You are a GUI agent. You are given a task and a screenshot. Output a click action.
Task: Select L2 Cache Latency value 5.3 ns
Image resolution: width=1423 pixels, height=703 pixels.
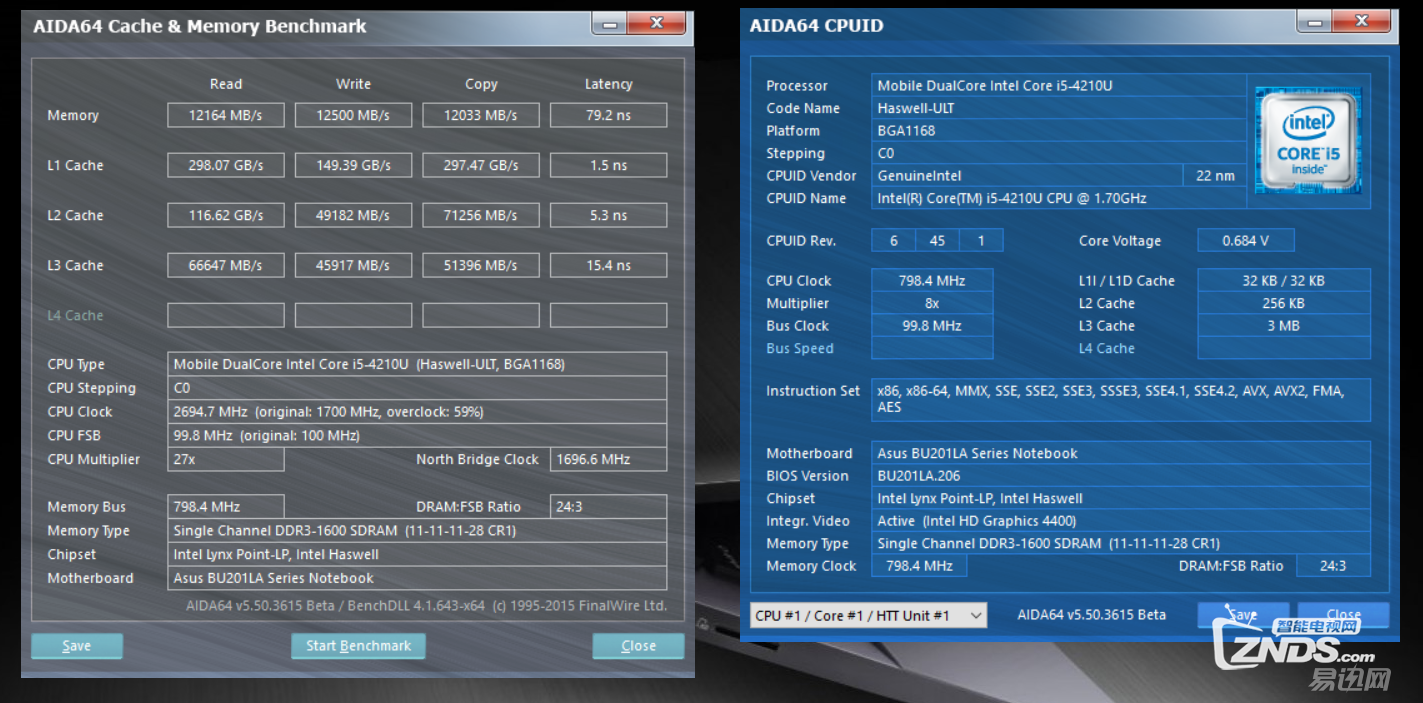tap(608, 215)
